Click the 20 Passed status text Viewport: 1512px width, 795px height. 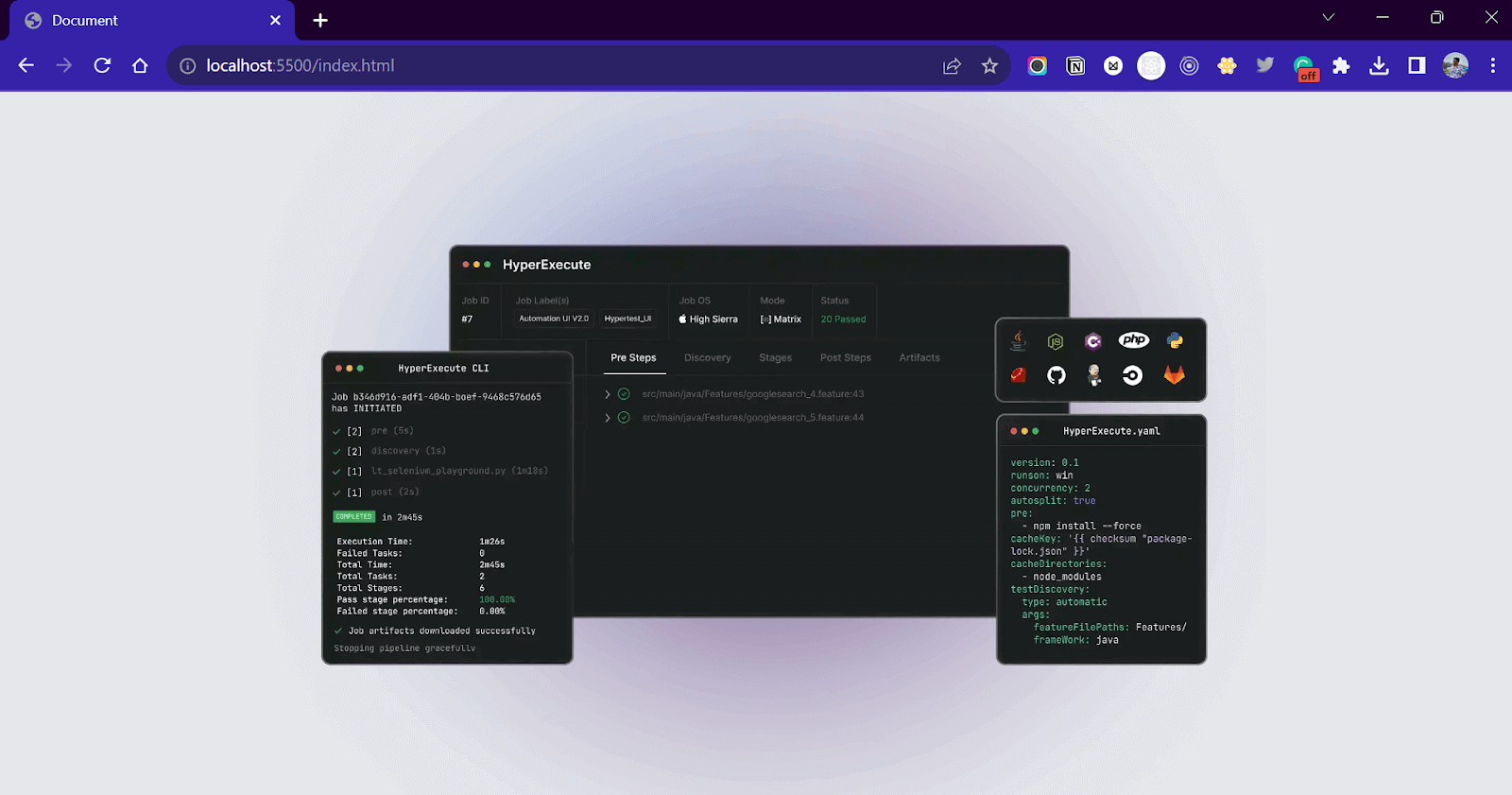click(x=843, y=320)
